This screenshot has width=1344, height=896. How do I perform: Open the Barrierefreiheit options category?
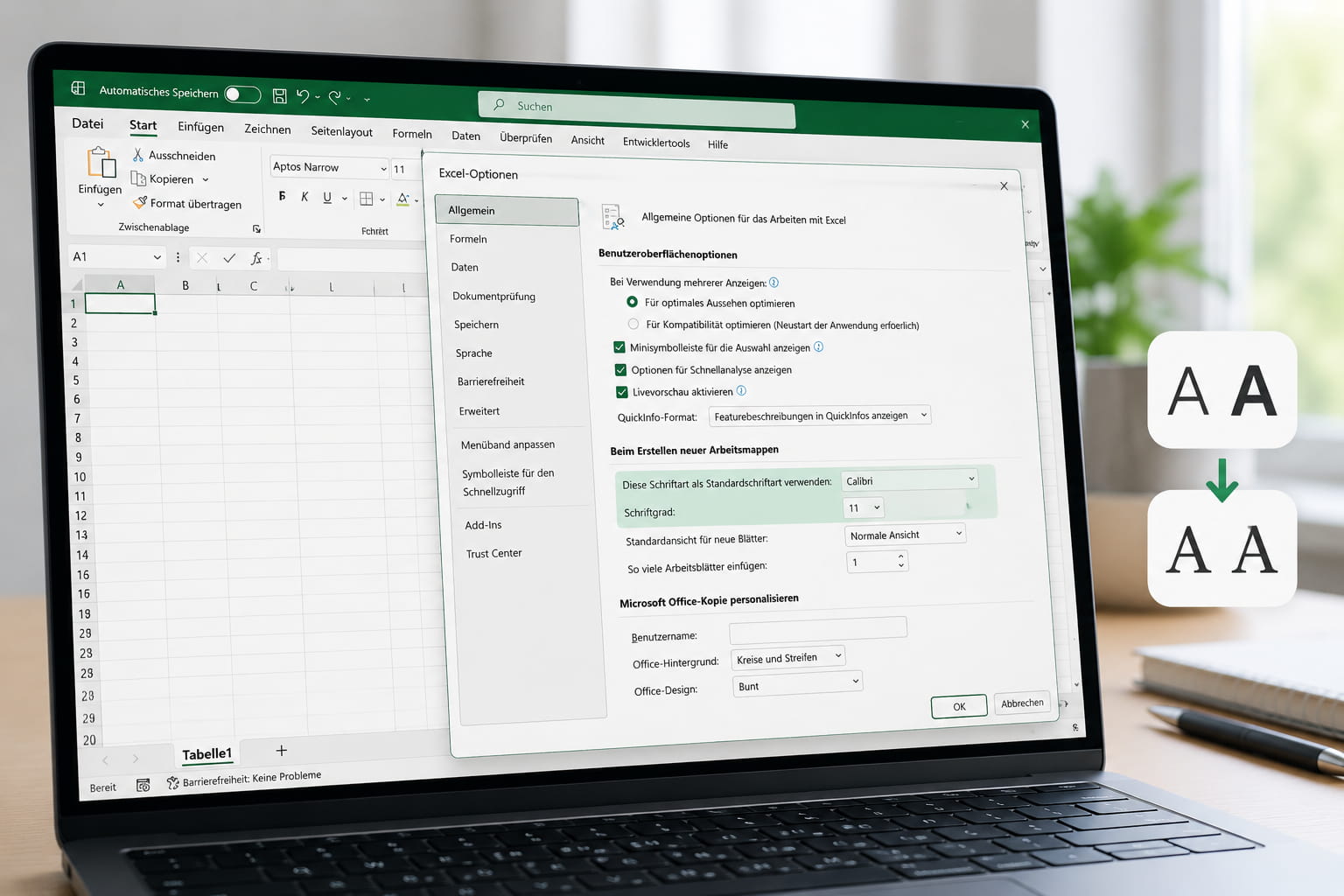coord(491,381)
